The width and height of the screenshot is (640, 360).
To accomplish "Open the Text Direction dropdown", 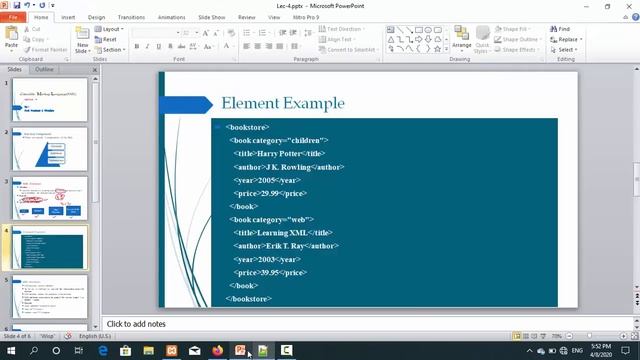I will [x=342, y=29].
